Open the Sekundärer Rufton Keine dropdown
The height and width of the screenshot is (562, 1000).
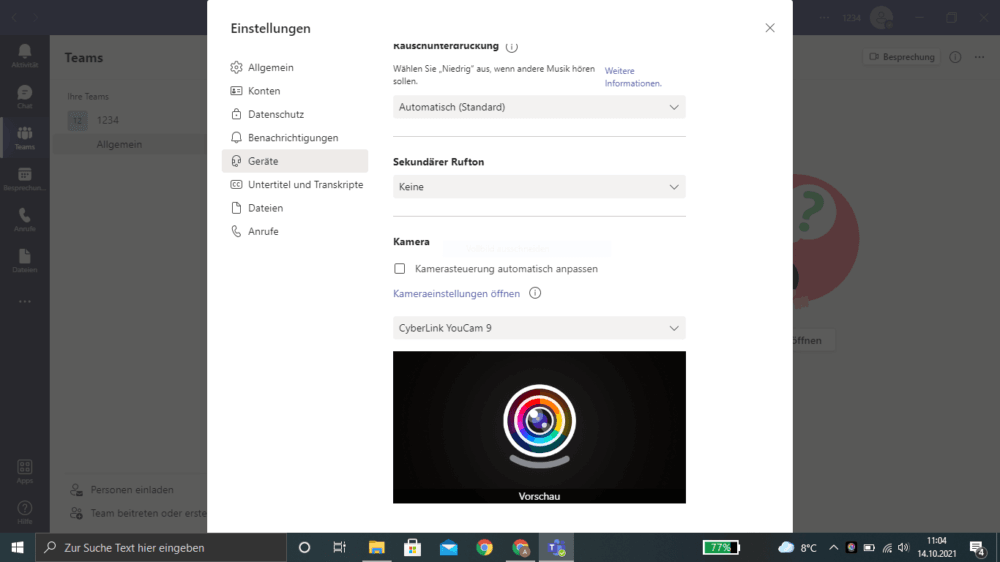coord(539,187)
